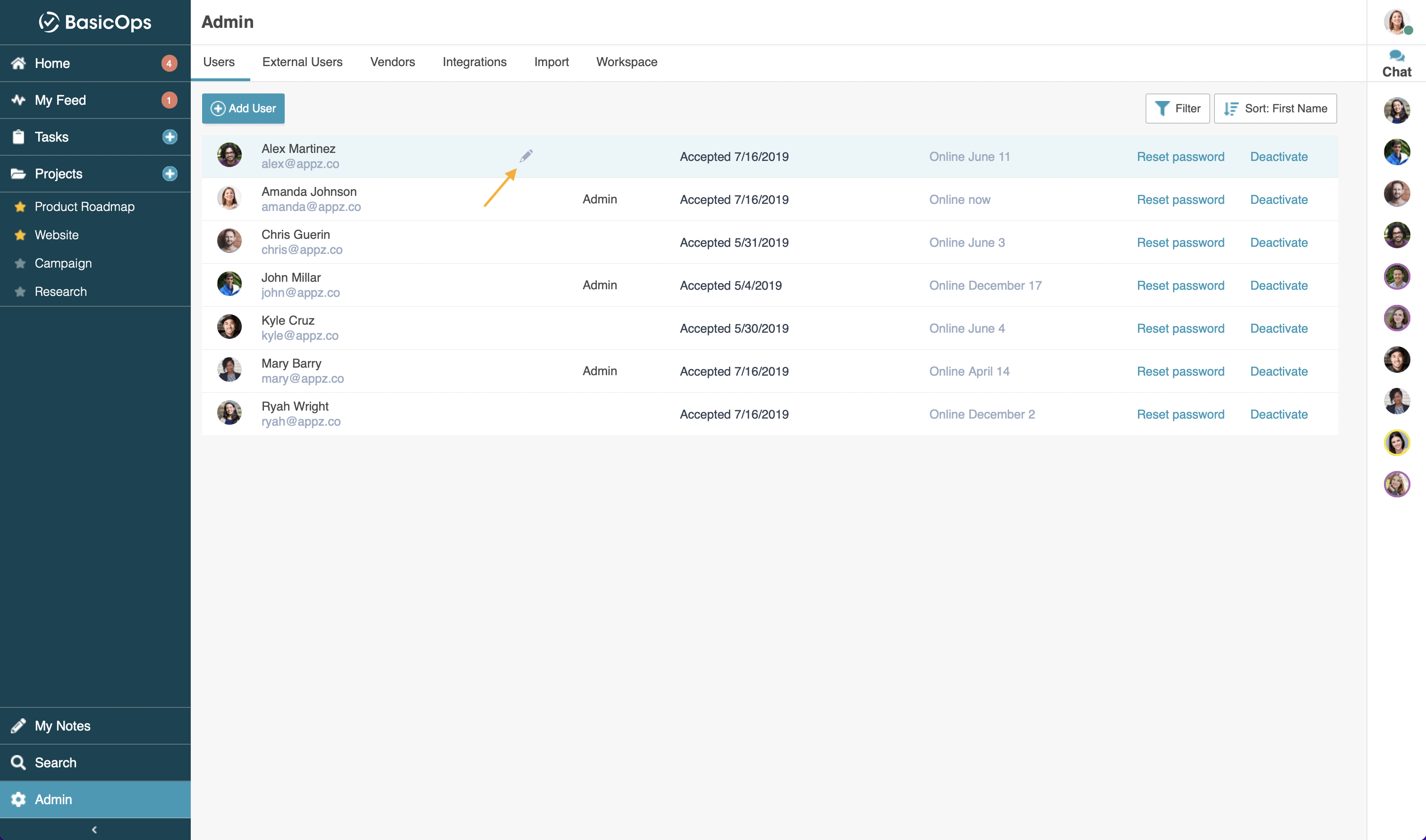1426x840 pixels.
Task: Click the plus icon to add a new project
Action: (170, 174)
